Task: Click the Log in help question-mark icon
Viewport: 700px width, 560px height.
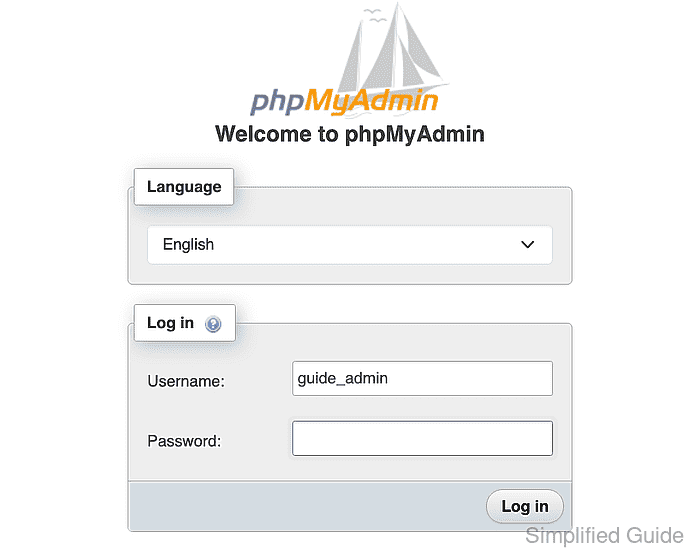Action: click(x=213, y=324)
